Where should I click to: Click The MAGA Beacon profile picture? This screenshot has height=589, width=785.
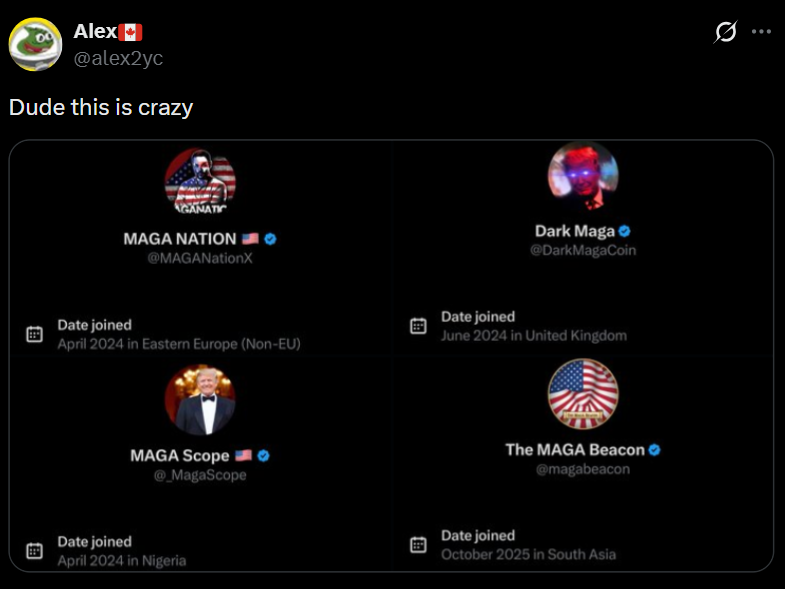[x=583, y=394]
